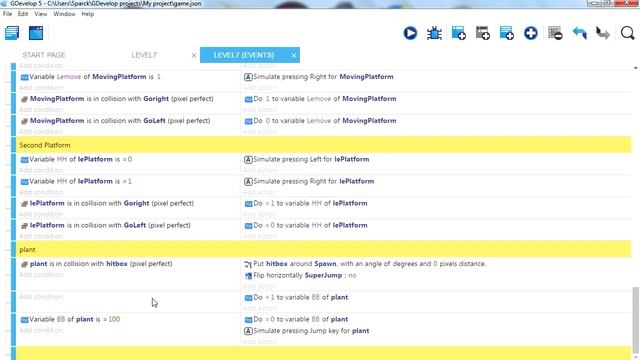The height and width of the screenshot is (360, 640).
Task: Select action Simulate pressing Right for MovingPlatform
Action: 319,77
